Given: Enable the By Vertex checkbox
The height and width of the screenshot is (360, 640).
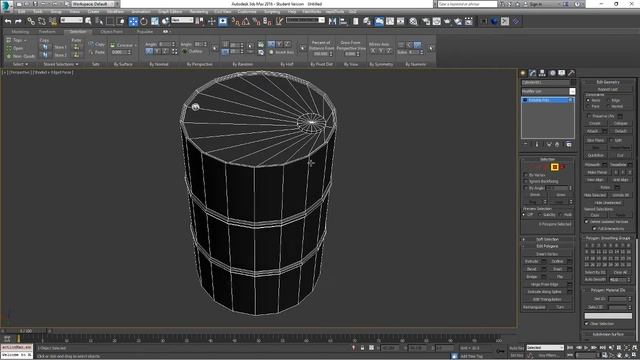Looking at the screenshot, I should [x=526, y=175].
